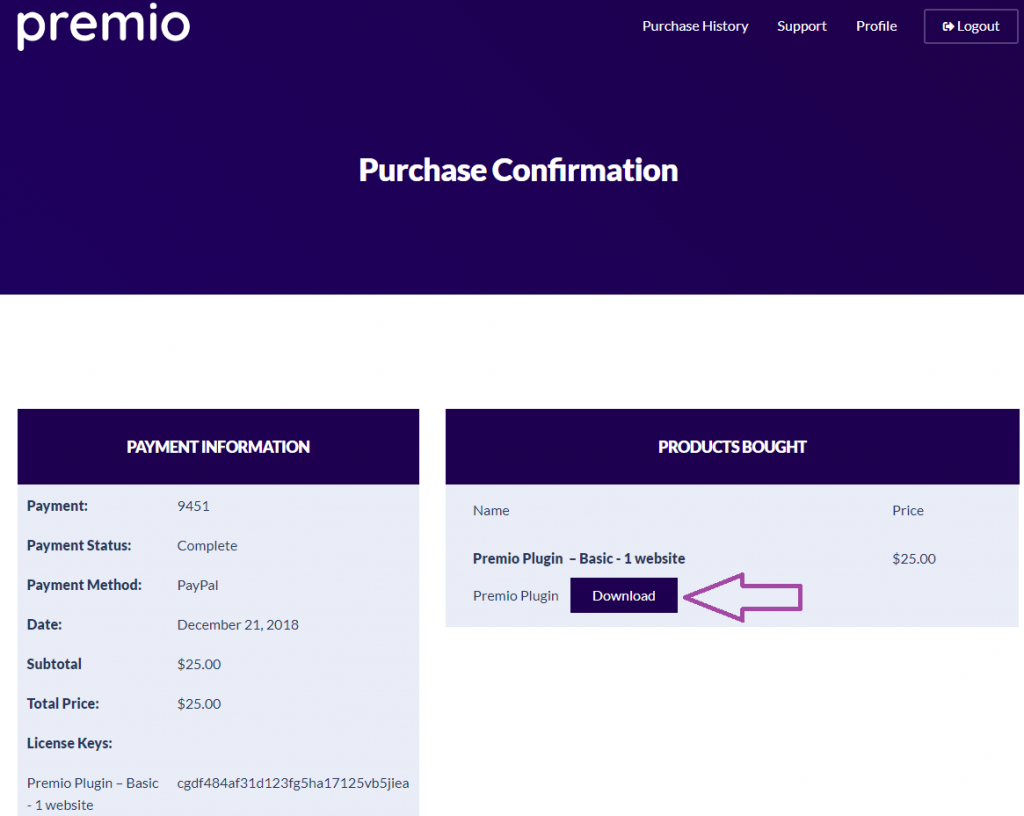Open the Profile page
This screenshot has height=816, width=1024.
pyautogui.click(x=876, y=26)
